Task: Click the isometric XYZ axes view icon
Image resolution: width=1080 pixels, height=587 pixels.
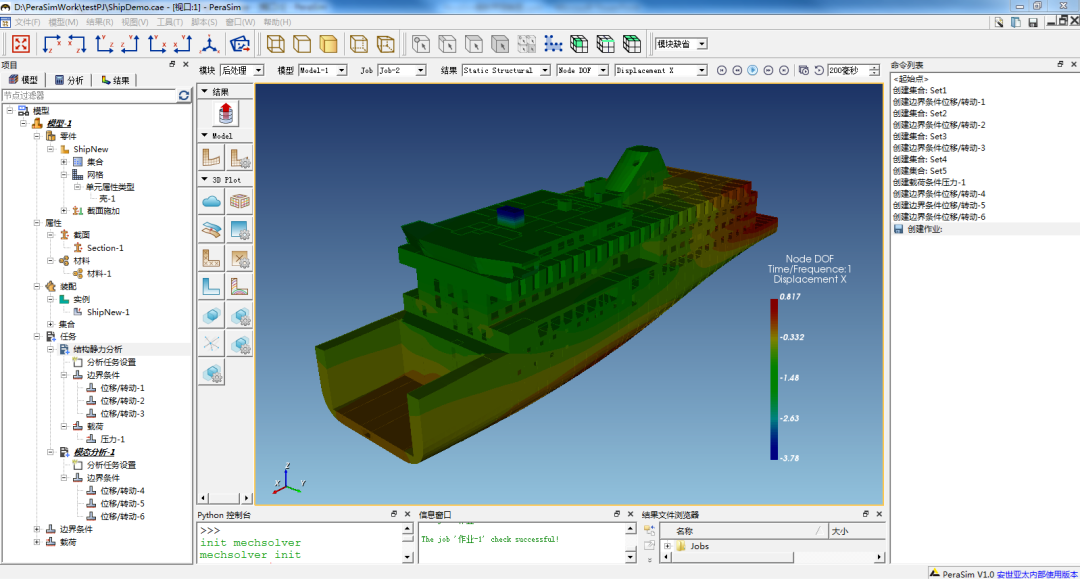Action: [x=210, y=44]
